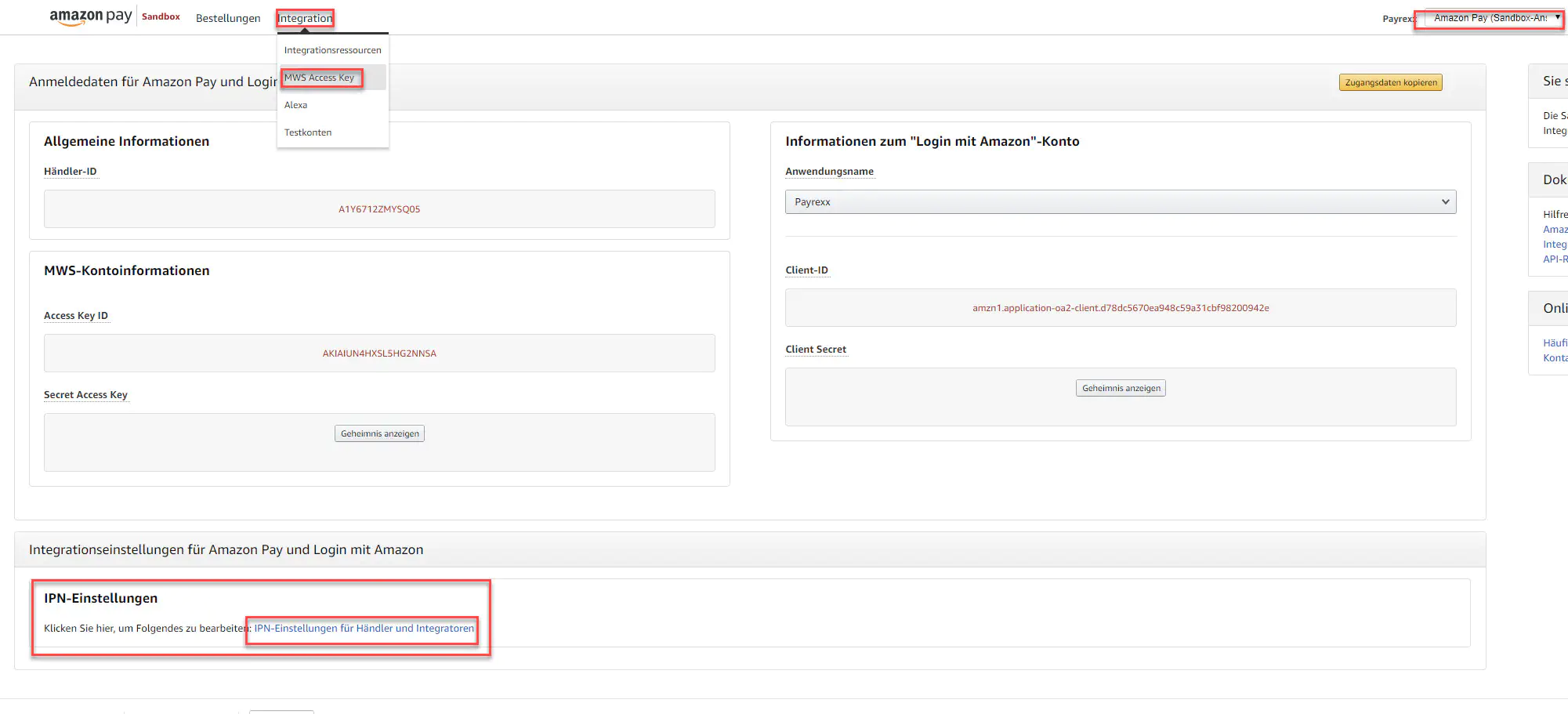Click the Anwendungsname label
This screenshot has width=1568, height=714.
click(x=829, y=172)
